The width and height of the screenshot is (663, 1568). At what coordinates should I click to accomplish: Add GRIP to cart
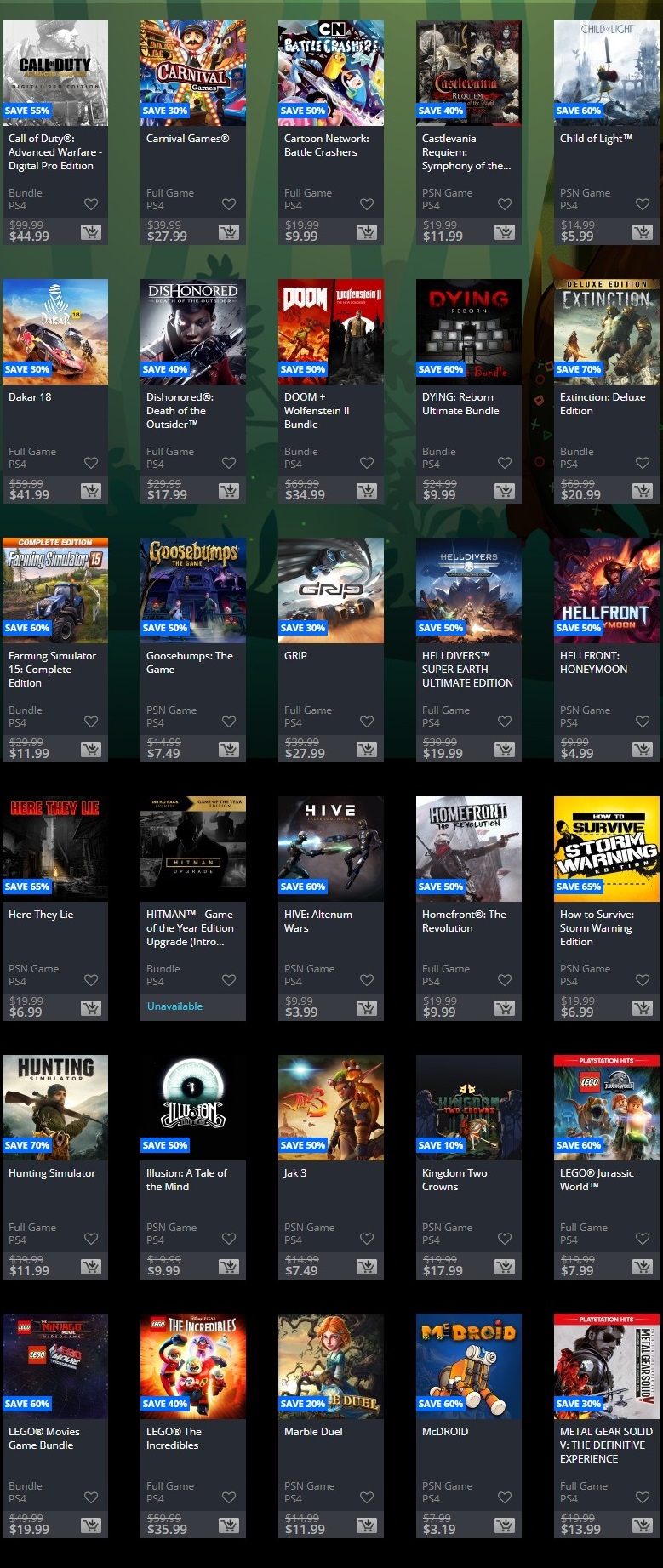(366, 749)
